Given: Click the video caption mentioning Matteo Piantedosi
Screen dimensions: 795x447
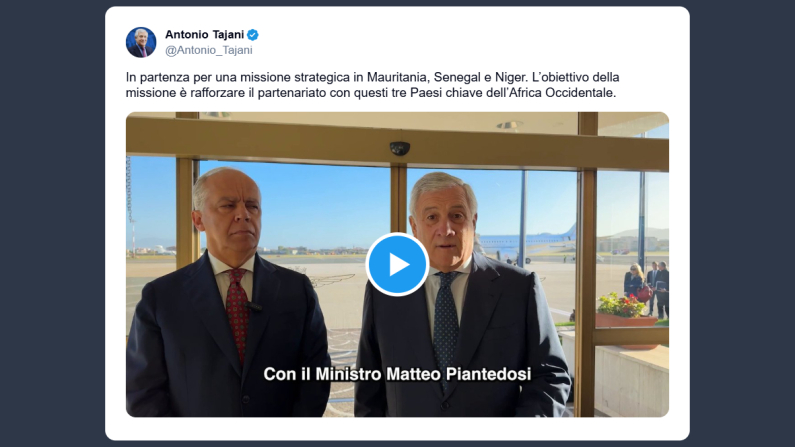Looking at the screenshot, I should pyautogui.click(x=397, y=374).
